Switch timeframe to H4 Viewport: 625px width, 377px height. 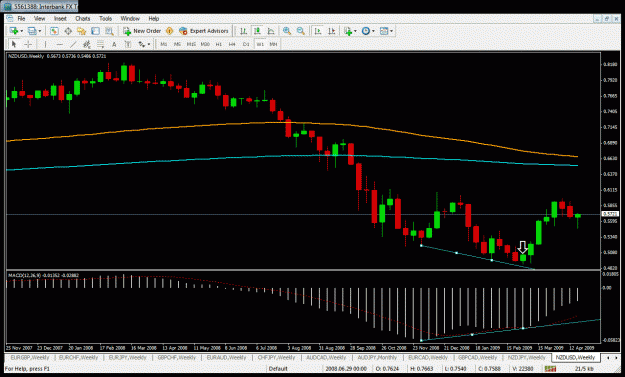pyautogui.click(x=232, y=44)
